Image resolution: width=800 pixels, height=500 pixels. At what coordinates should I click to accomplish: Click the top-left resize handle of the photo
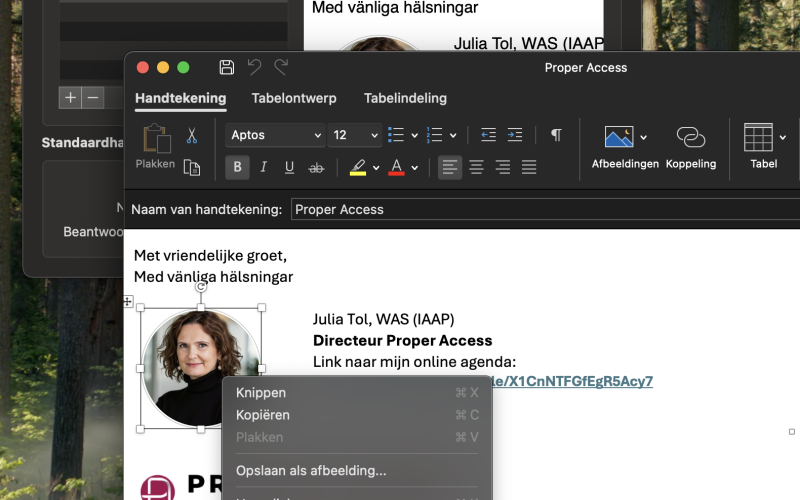141,308
